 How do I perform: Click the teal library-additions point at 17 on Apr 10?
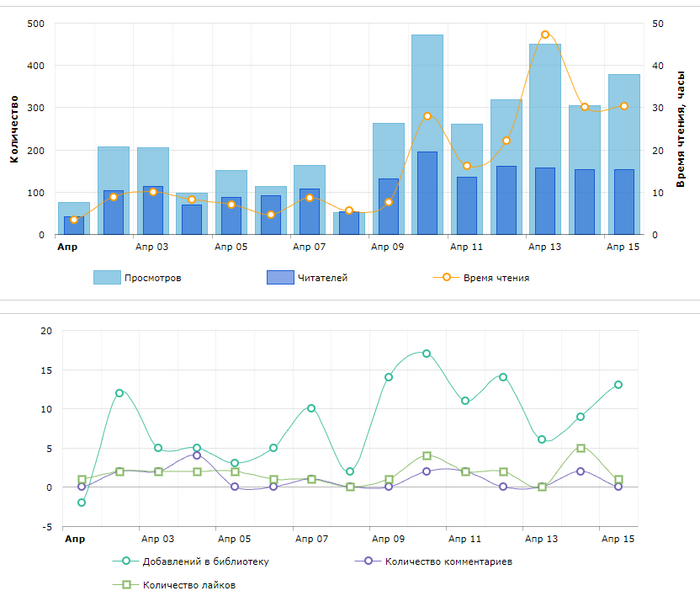[x=426, y=354]
